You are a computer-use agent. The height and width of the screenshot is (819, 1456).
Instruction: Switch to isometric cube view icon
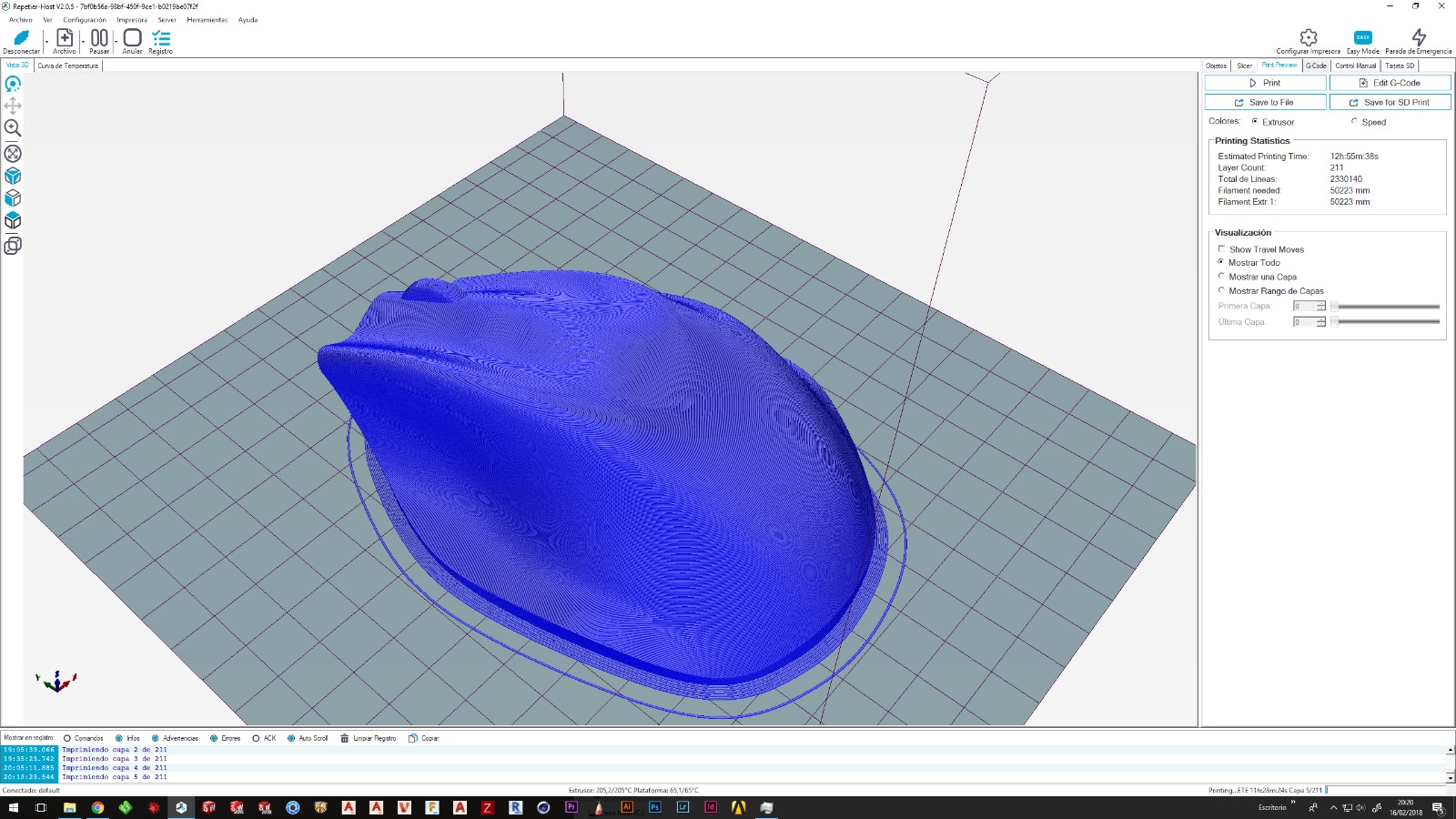pyautogui.click(x=13, y=176)
